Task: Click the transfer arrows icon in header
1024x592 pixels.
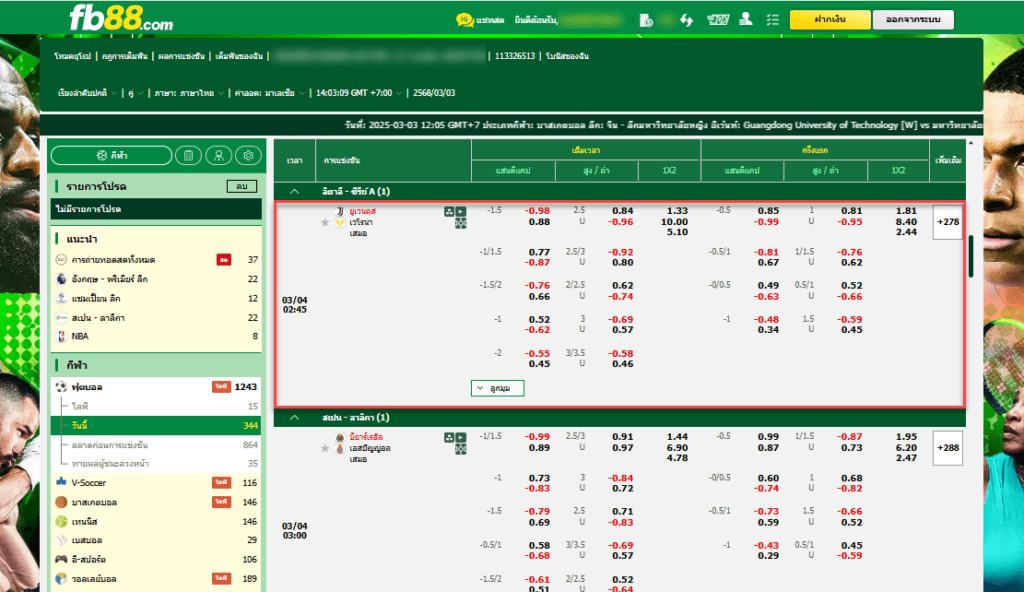Action: pos(686,20)
